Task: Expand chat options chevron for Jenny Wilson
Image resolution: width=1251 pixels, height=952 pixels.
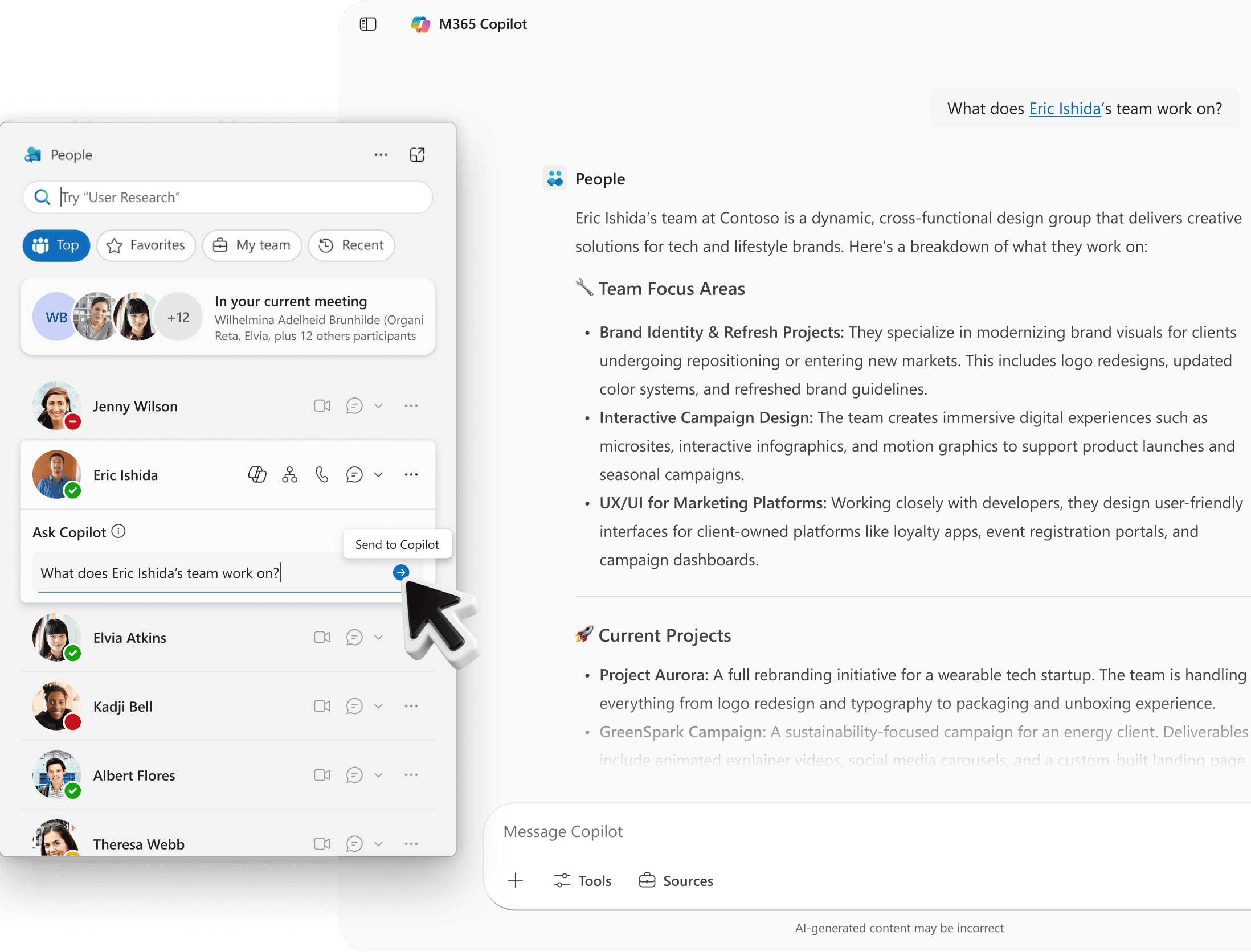Action: coord(378,406)
